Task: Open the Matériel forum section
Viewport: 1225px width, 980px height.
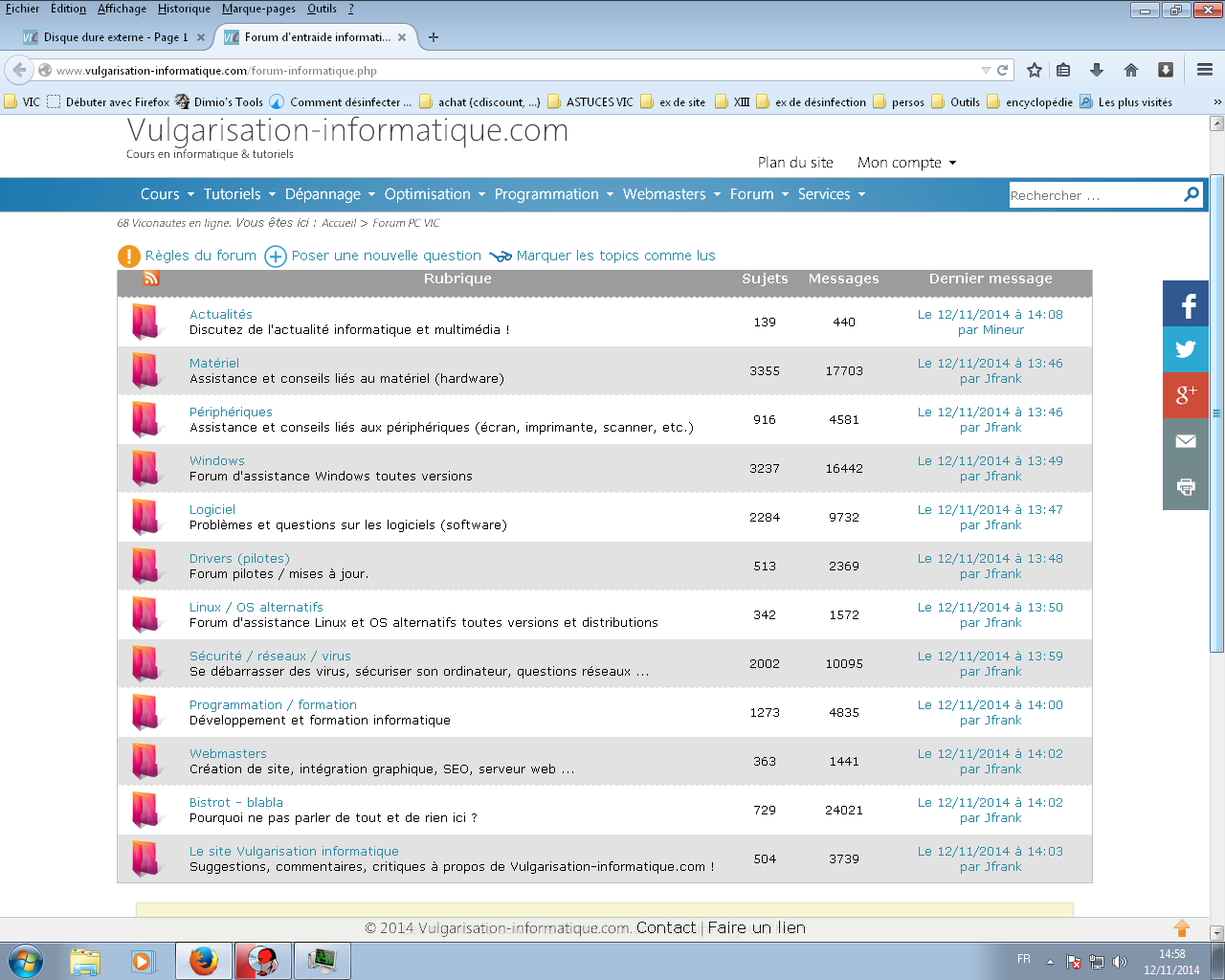Action: [214, 363]
